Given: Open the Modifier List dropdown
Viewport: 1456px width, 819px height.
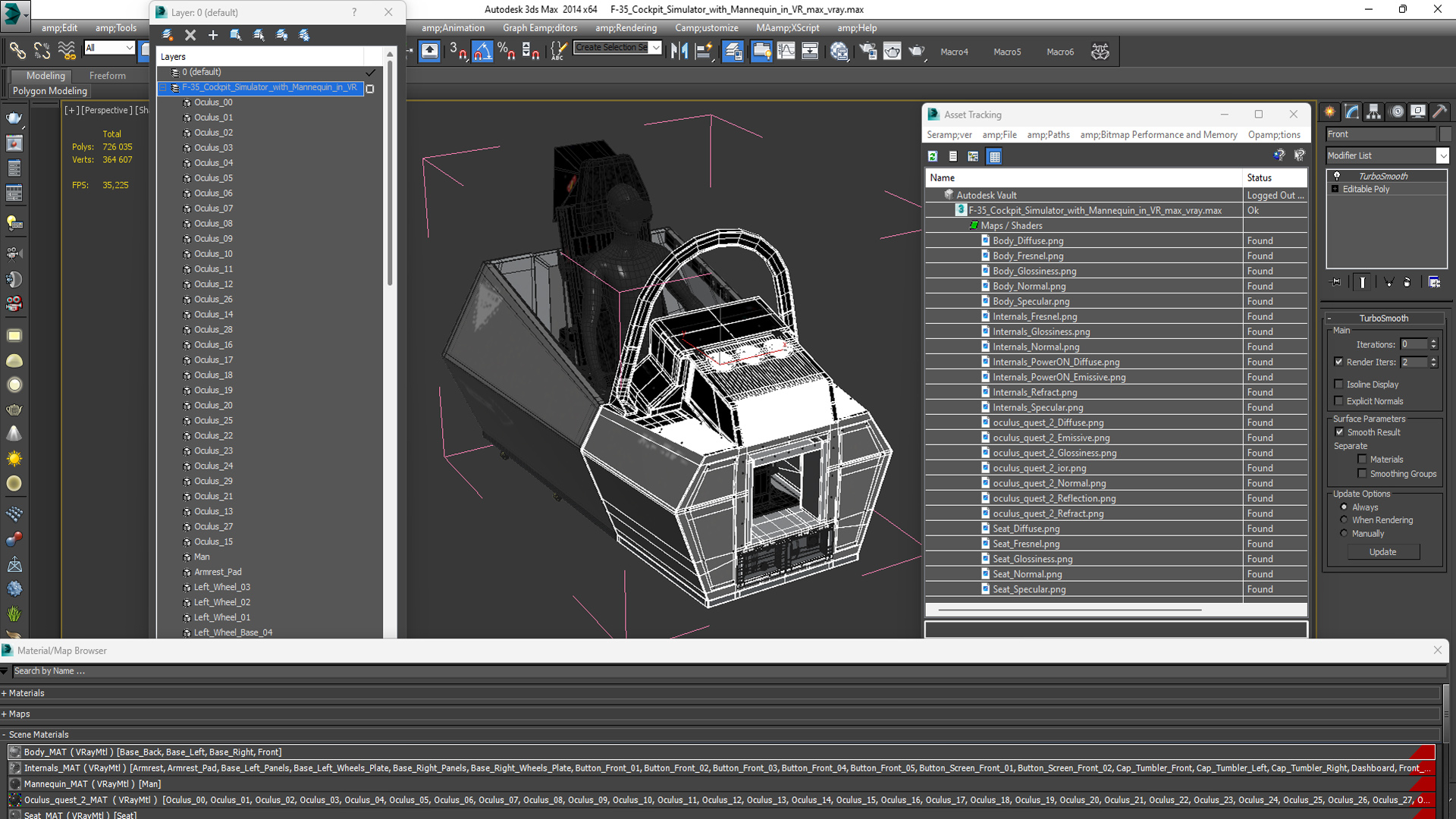Looking at the screenshot, I should (1442, 155).
